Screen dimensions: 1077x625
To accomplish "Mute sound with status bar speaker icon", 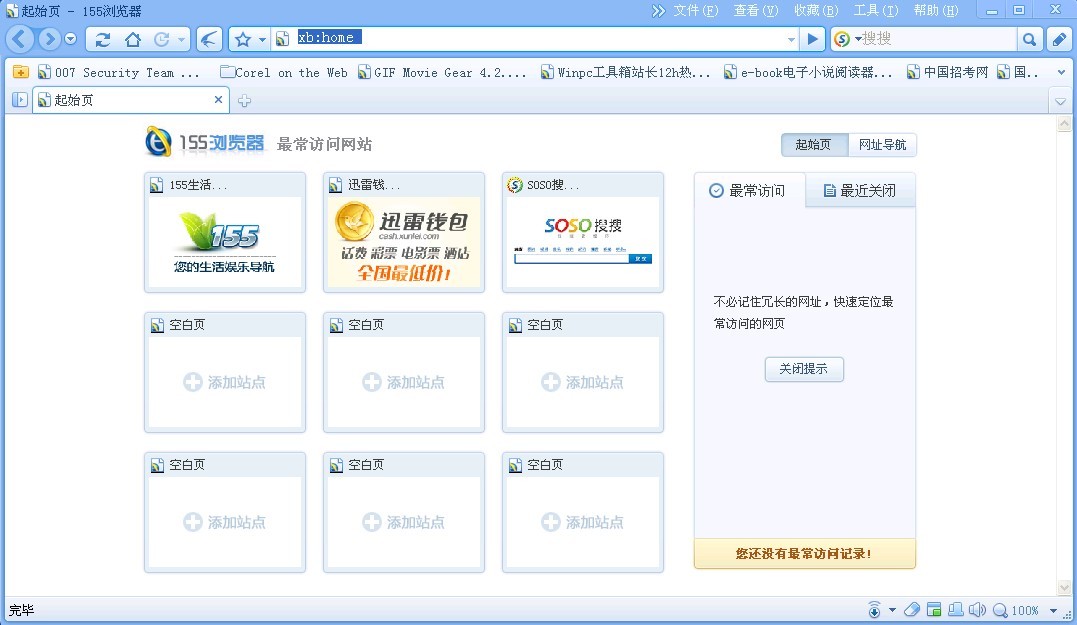I will 977,609.
